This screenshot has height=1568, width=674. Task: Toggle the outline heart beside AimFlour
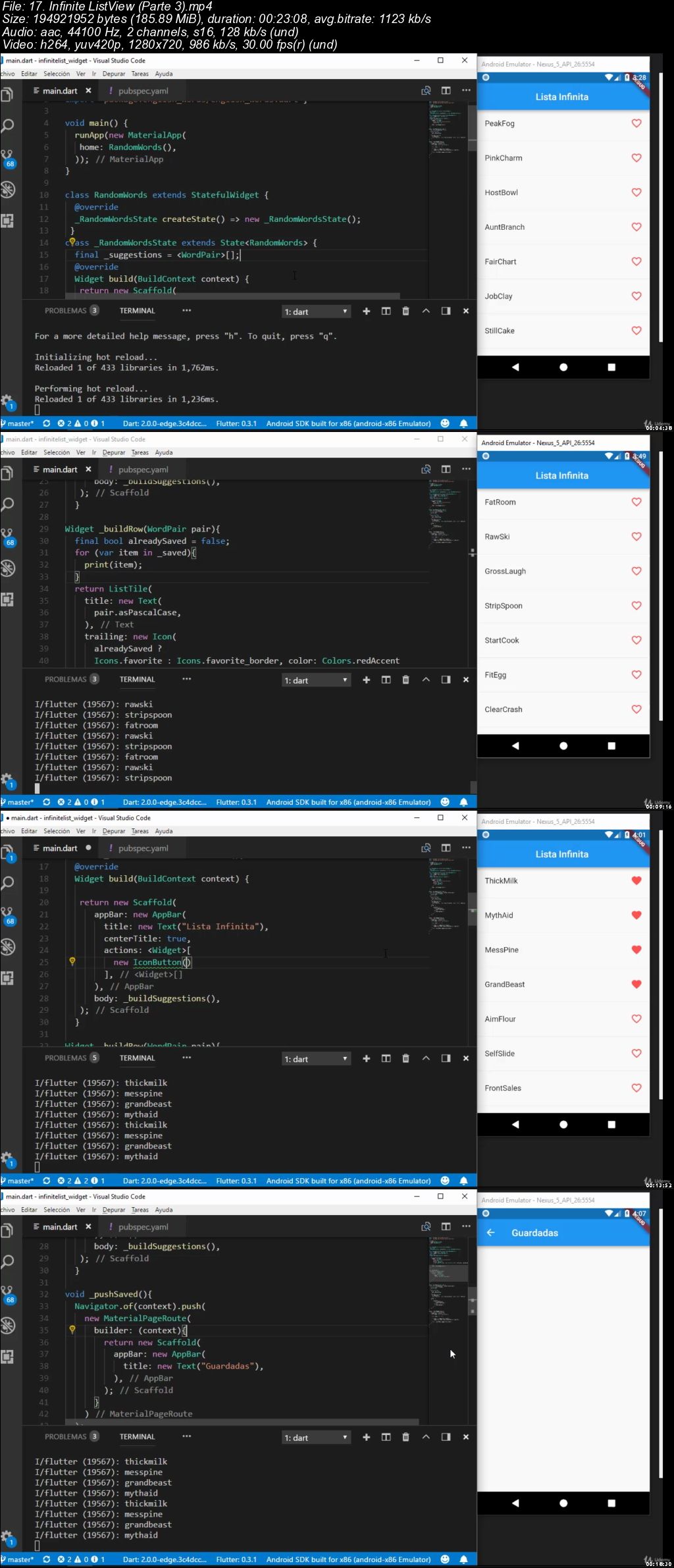tap(636, 1019)
